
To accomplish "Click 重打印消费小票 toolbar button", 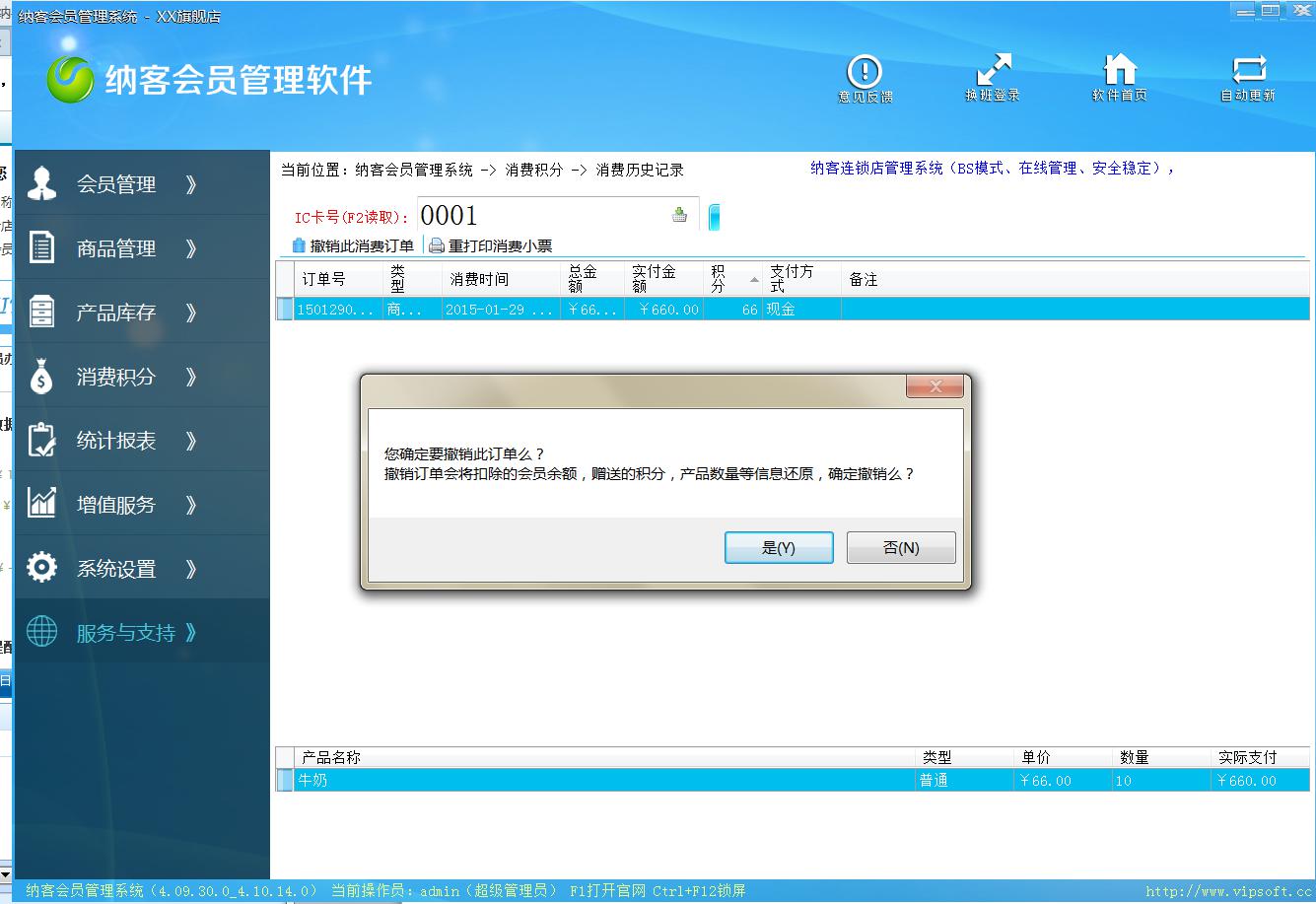I will coord(491,246).
